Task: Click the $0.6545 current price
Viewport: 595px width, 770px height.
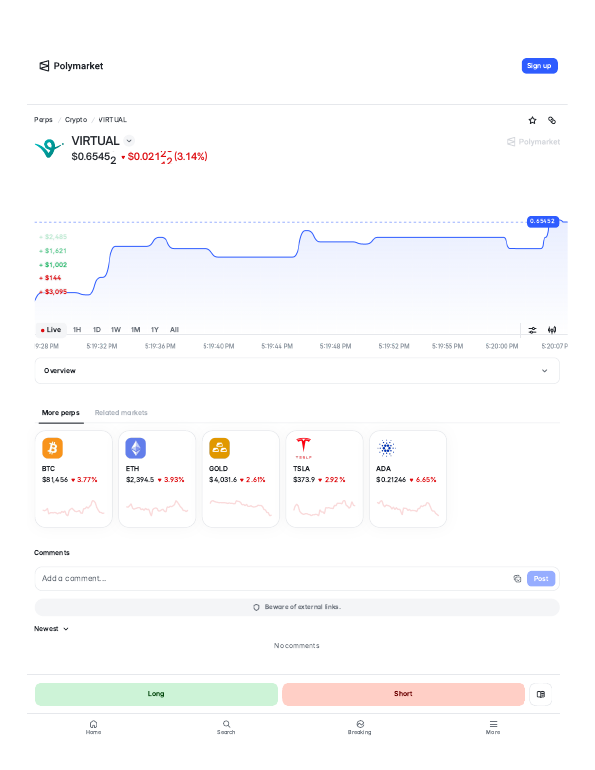Action: 94,157
